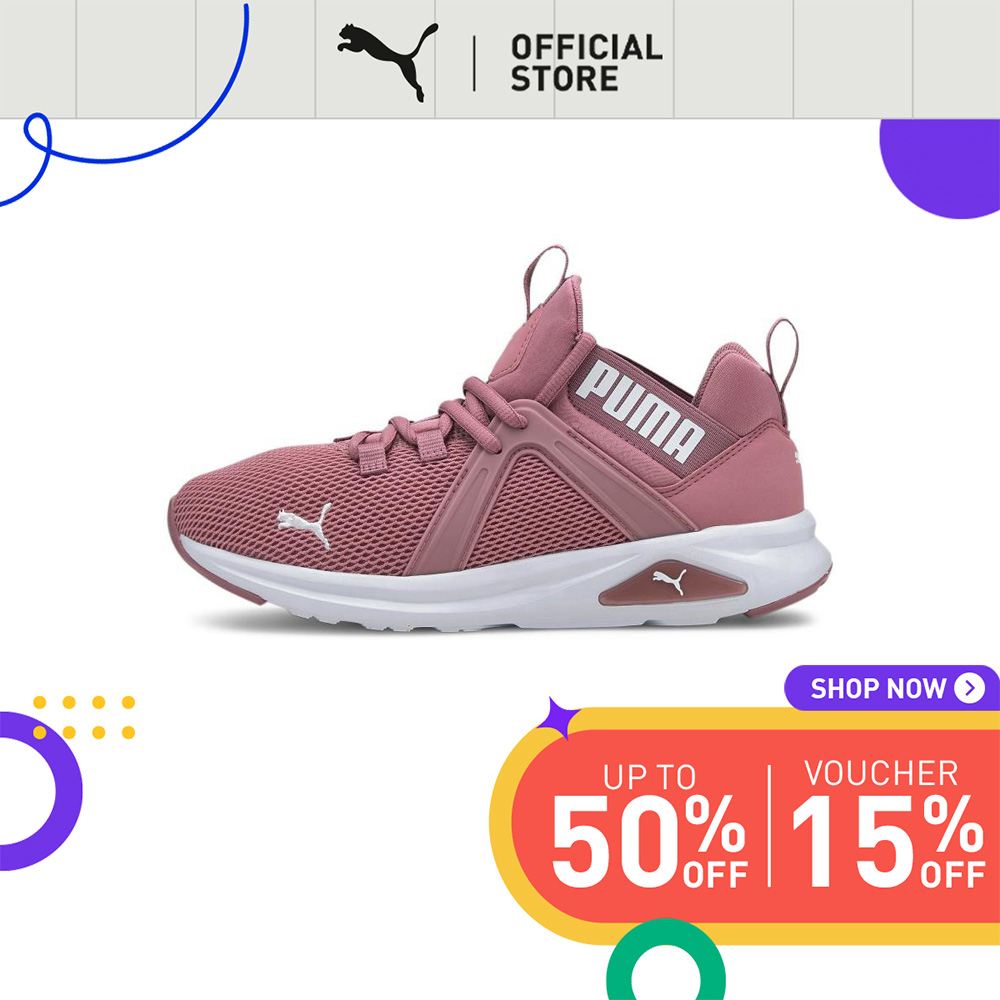Click the OFFICIAL STORE text
This screenshot has width=1000, height=1000.
click(586, 63)
